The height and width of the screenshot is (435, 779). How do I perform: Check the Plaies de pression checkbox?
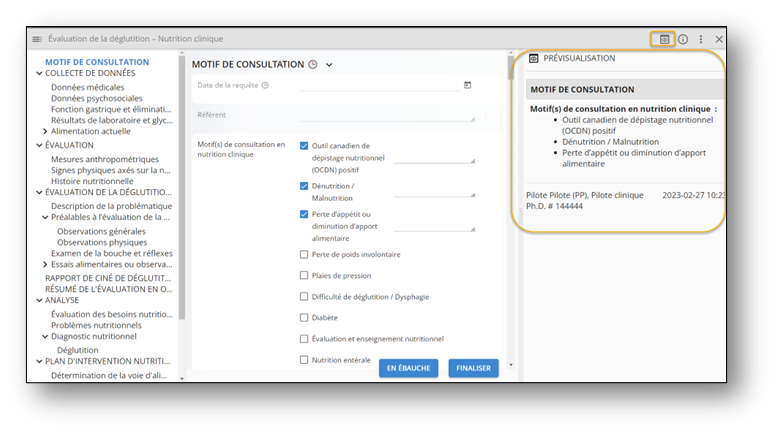304,275
